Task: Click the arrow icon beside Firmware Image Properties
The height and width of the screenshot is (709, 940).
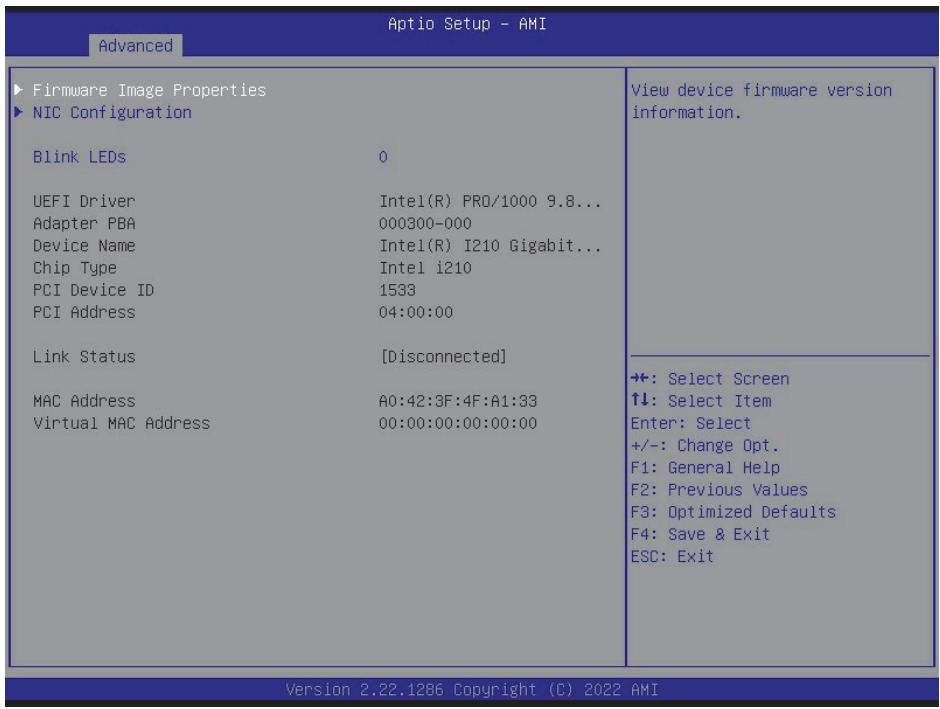Action: (x=19, y=90)
